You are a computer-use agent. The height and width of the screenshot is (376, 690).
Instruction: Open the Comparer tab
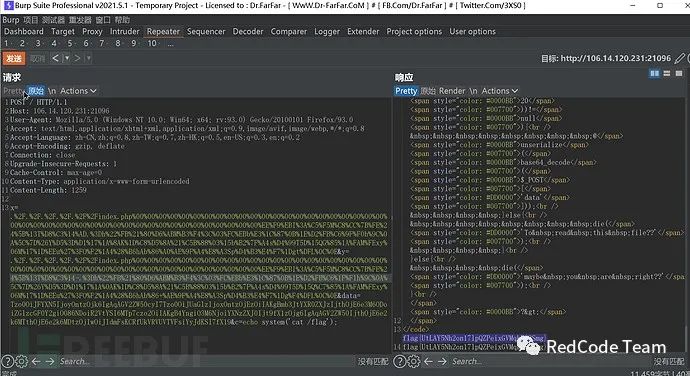tap(289, 31)
